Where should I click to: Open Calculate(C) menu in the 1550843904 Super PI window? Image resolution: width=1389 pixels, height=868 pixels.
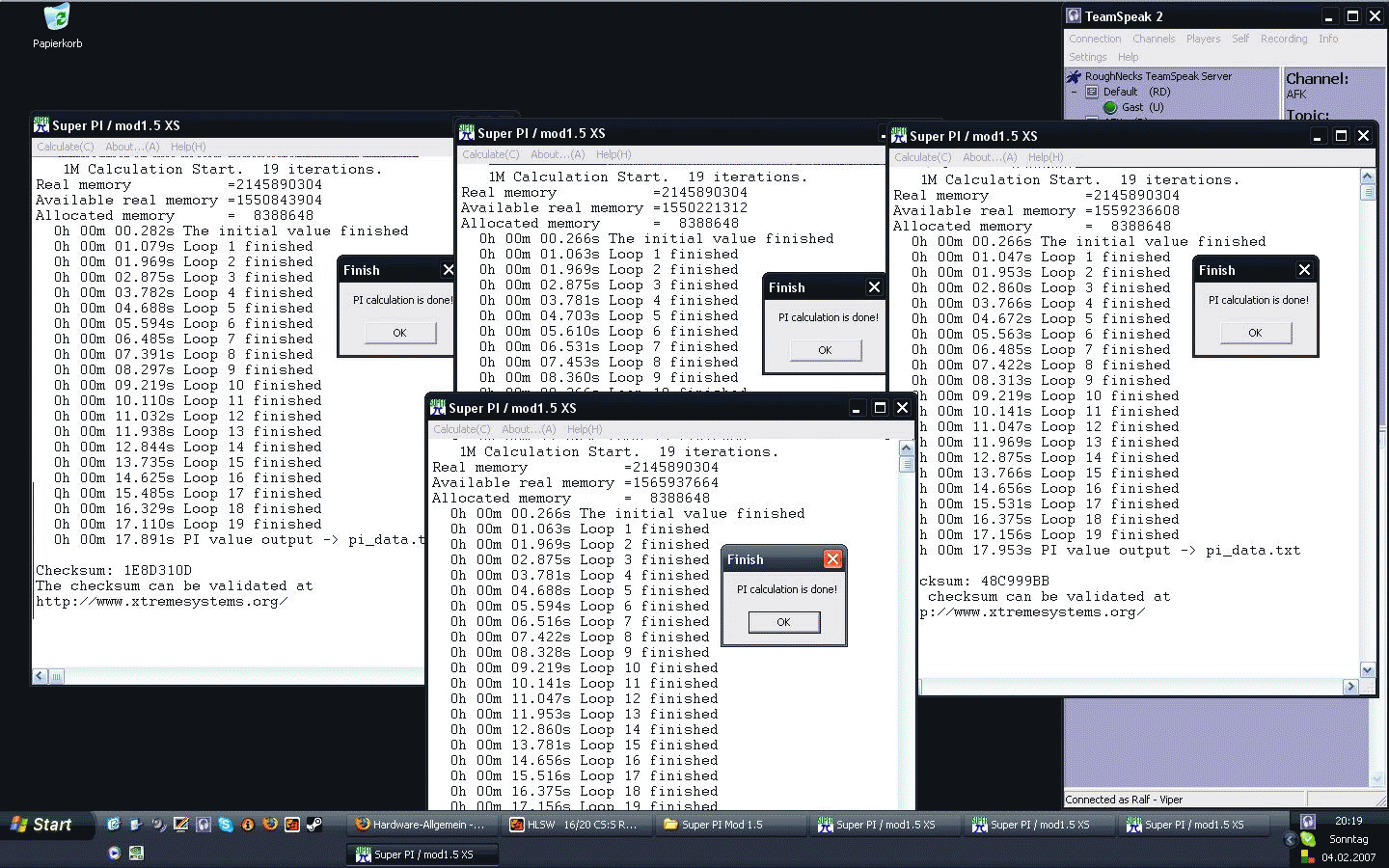point(65,147)
